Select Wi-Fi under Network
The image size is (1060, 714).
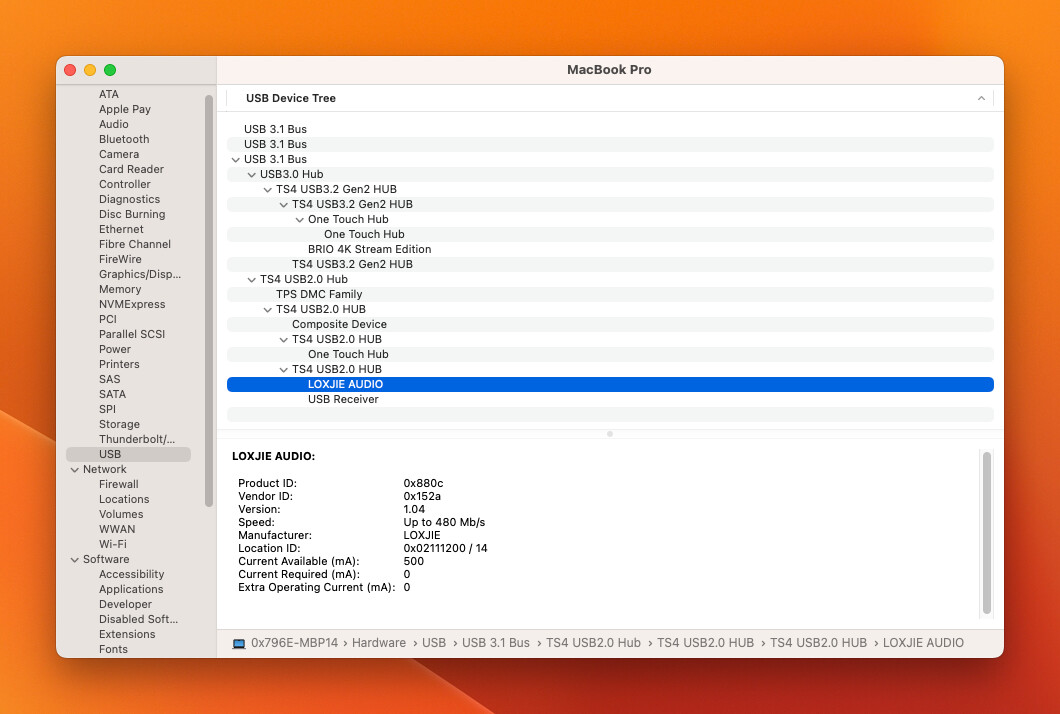(x=113, y=544)
